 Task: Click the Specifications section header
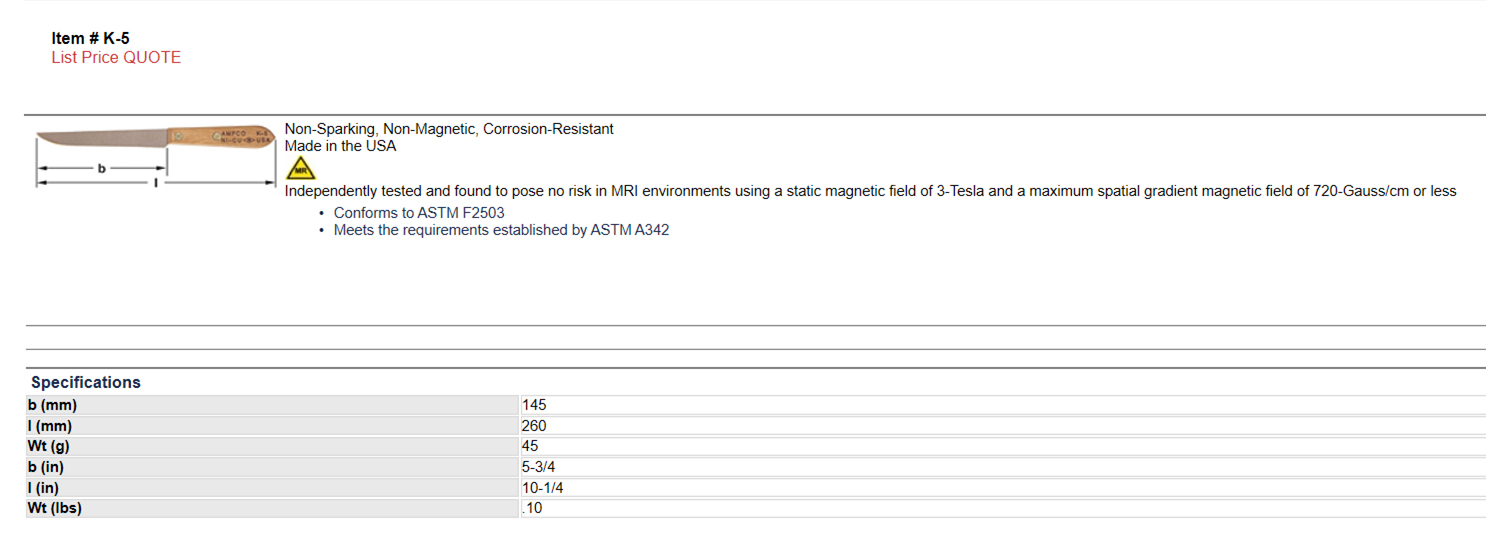(86, 382)
